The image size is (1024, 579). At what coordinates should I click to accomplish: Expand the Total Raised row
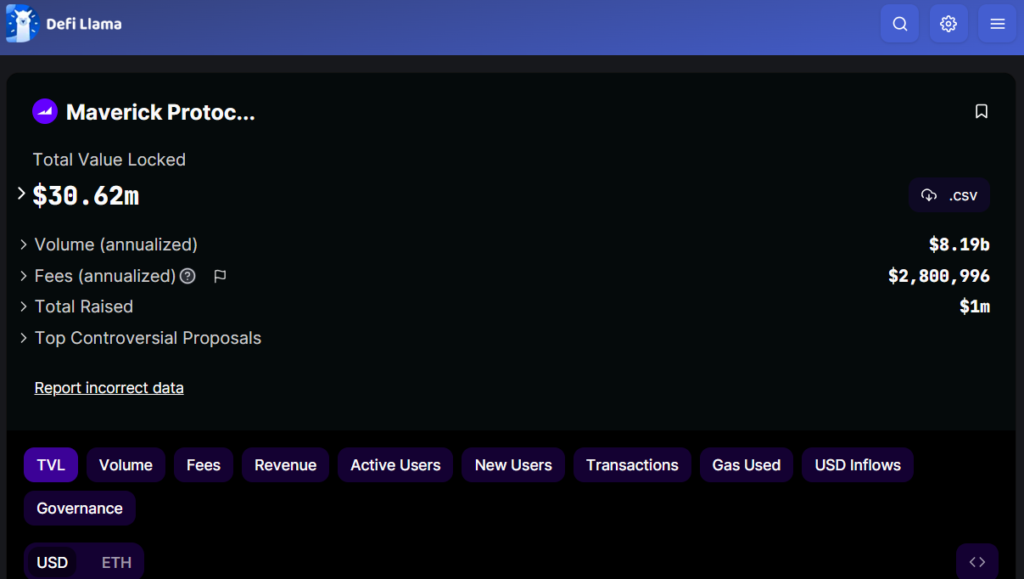pyautogui.click(x=24, y=307)
